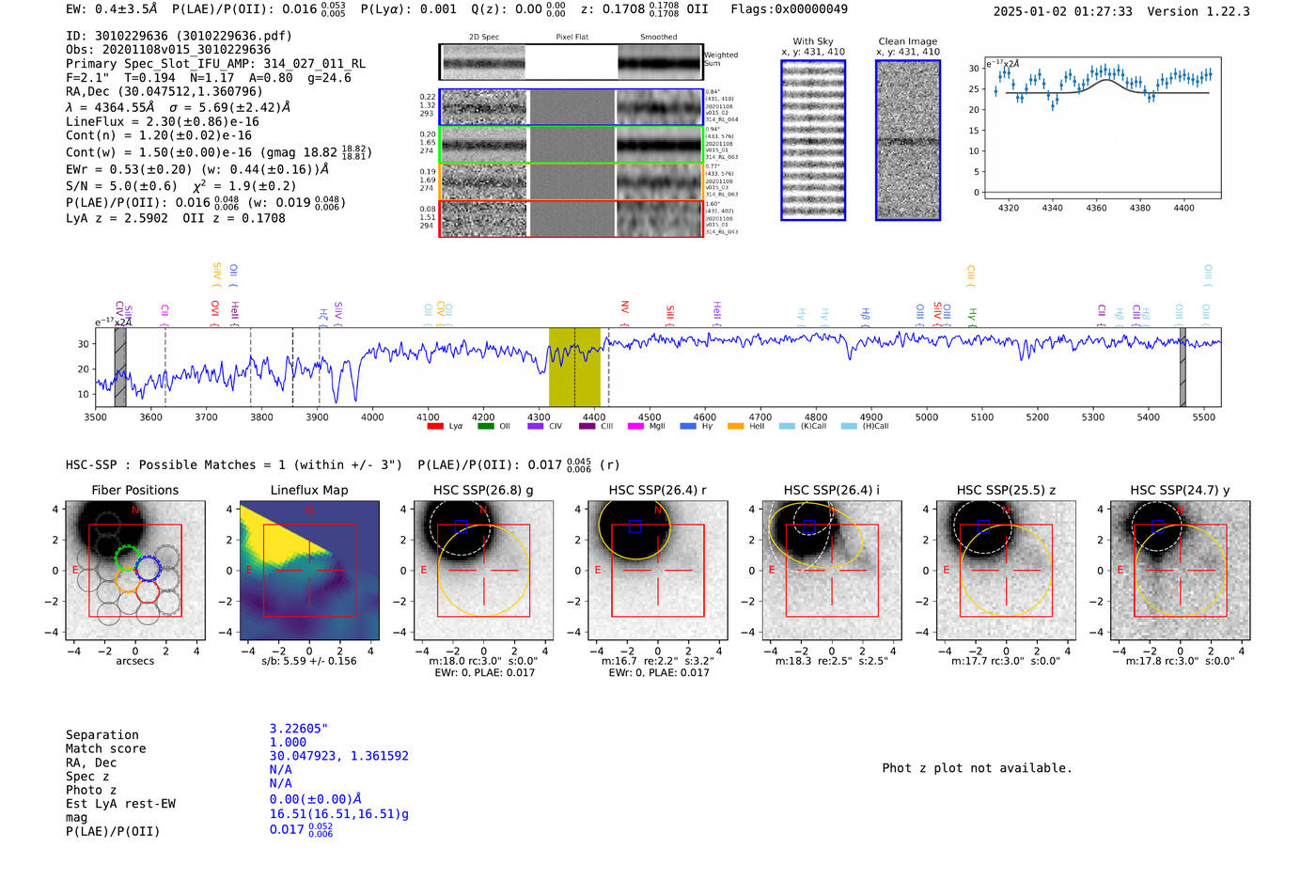Select the blue-bordered fiber 2D spectrum row

[x=571, y=108]
